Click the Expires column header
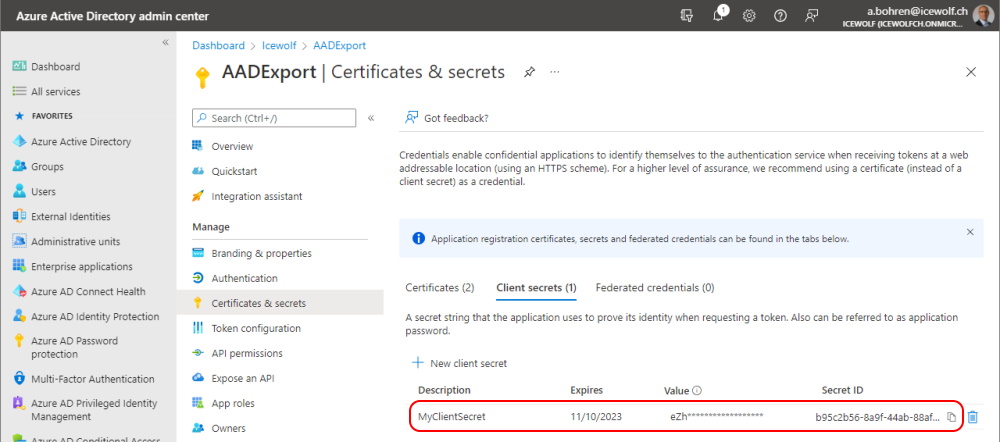 point(586,390)
